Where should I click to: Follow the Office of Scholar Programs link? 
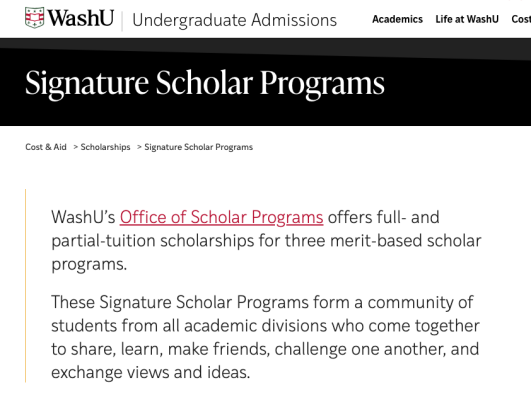tap(221, 217)
